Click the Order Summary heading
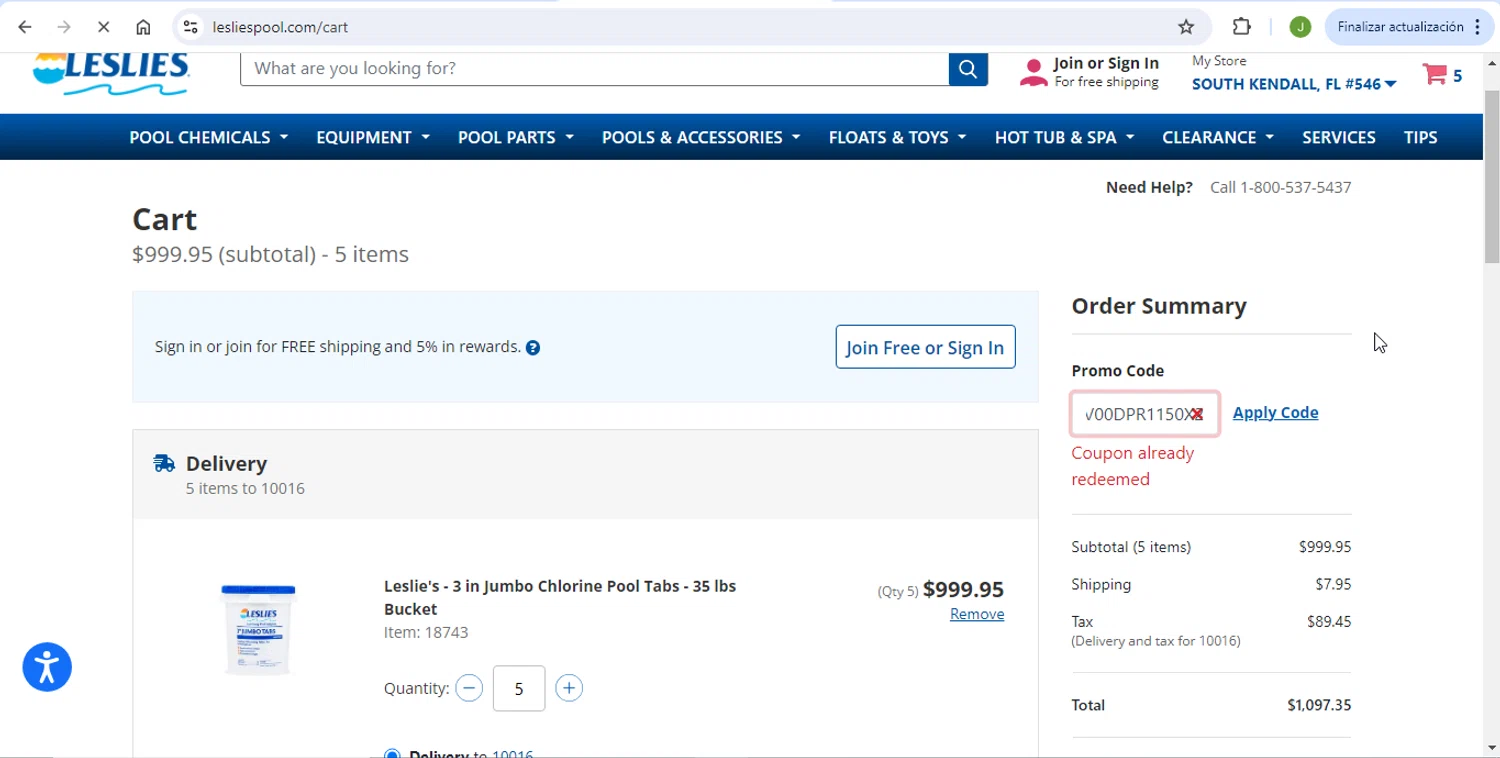1500x758 pixels. tap(1159, 306)
